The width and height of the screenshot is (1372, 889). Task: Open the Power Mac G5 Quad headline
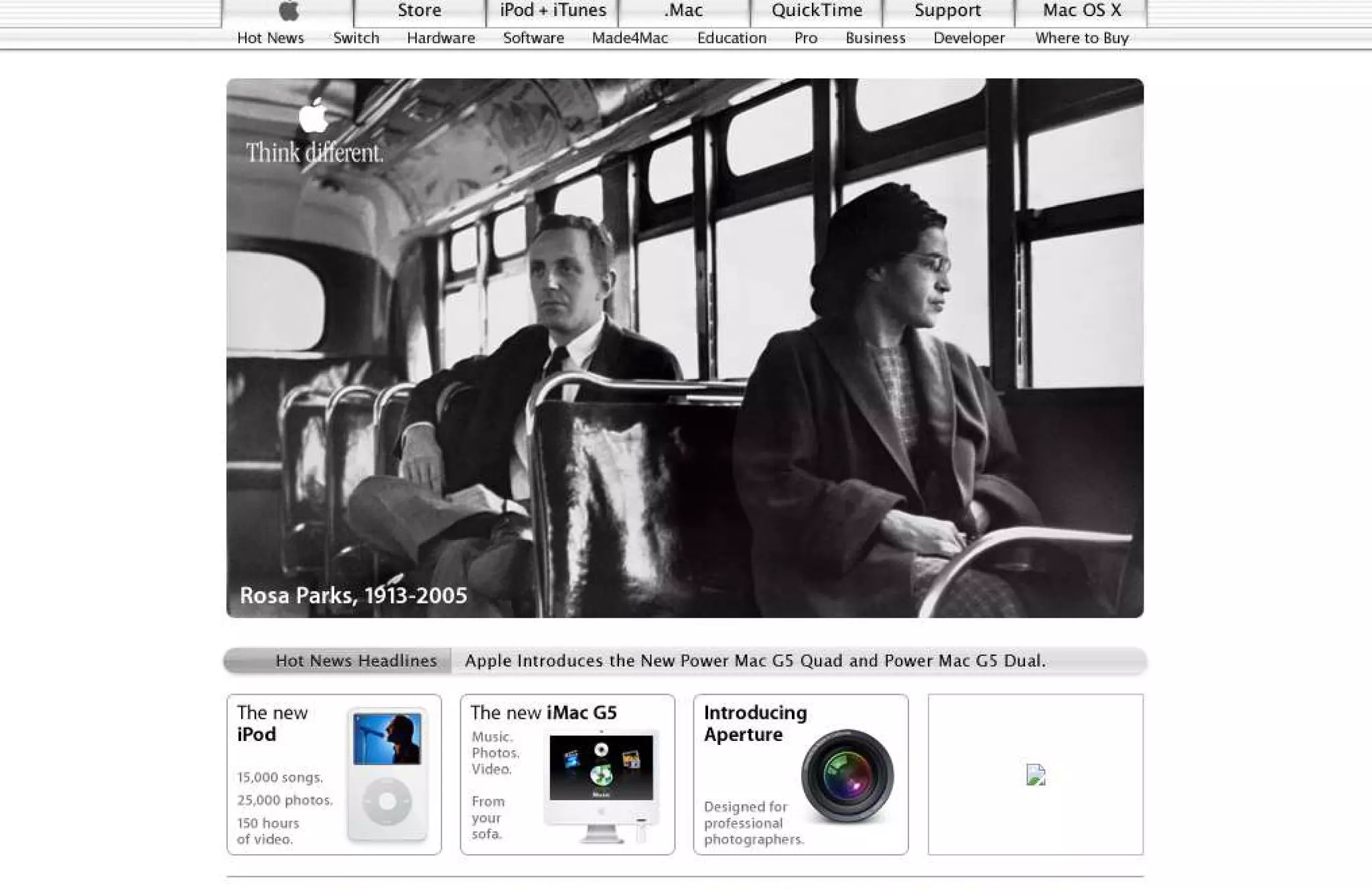coord(756,661)
